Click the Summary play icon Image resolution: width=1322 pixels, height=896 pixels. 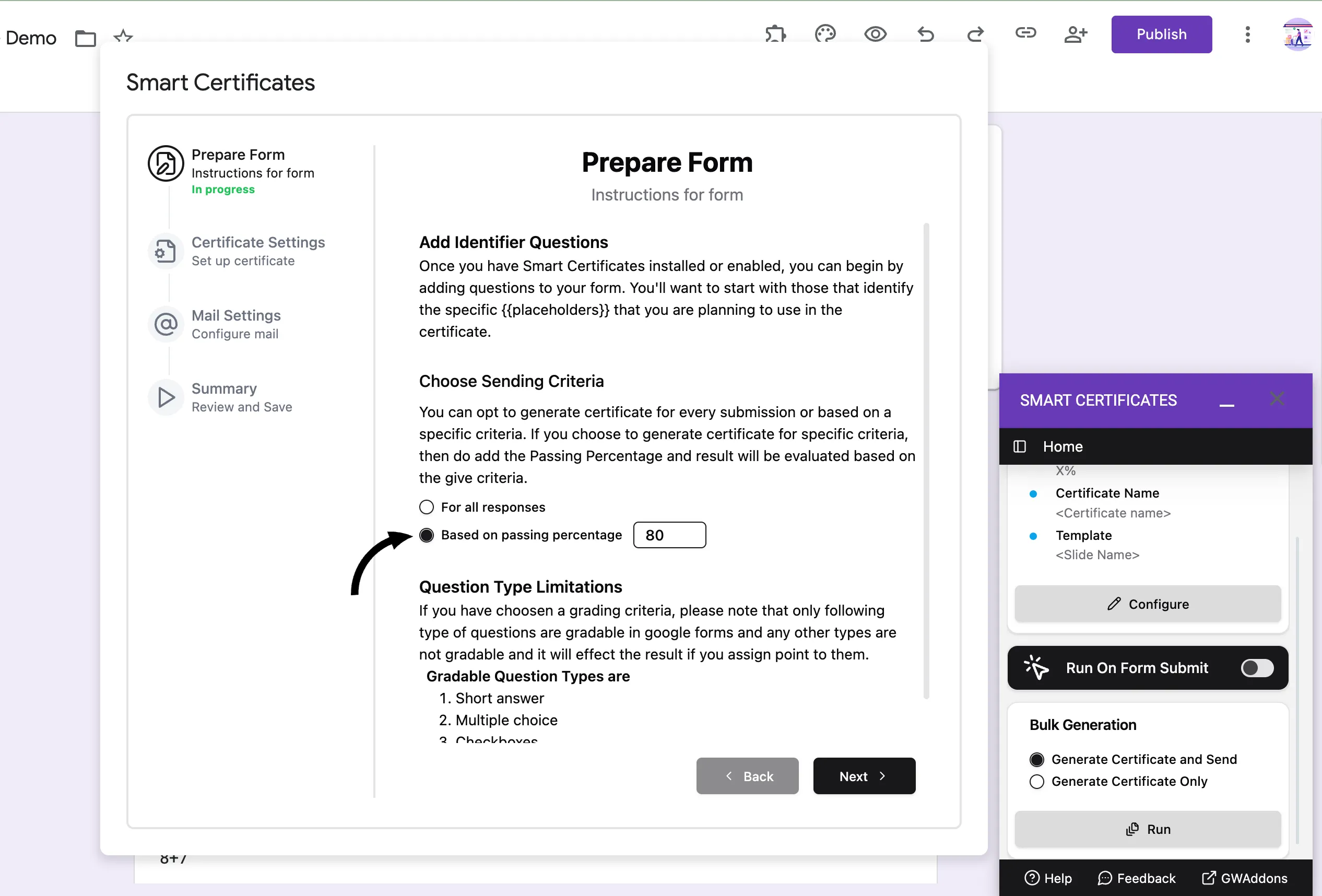pos(166,397)
